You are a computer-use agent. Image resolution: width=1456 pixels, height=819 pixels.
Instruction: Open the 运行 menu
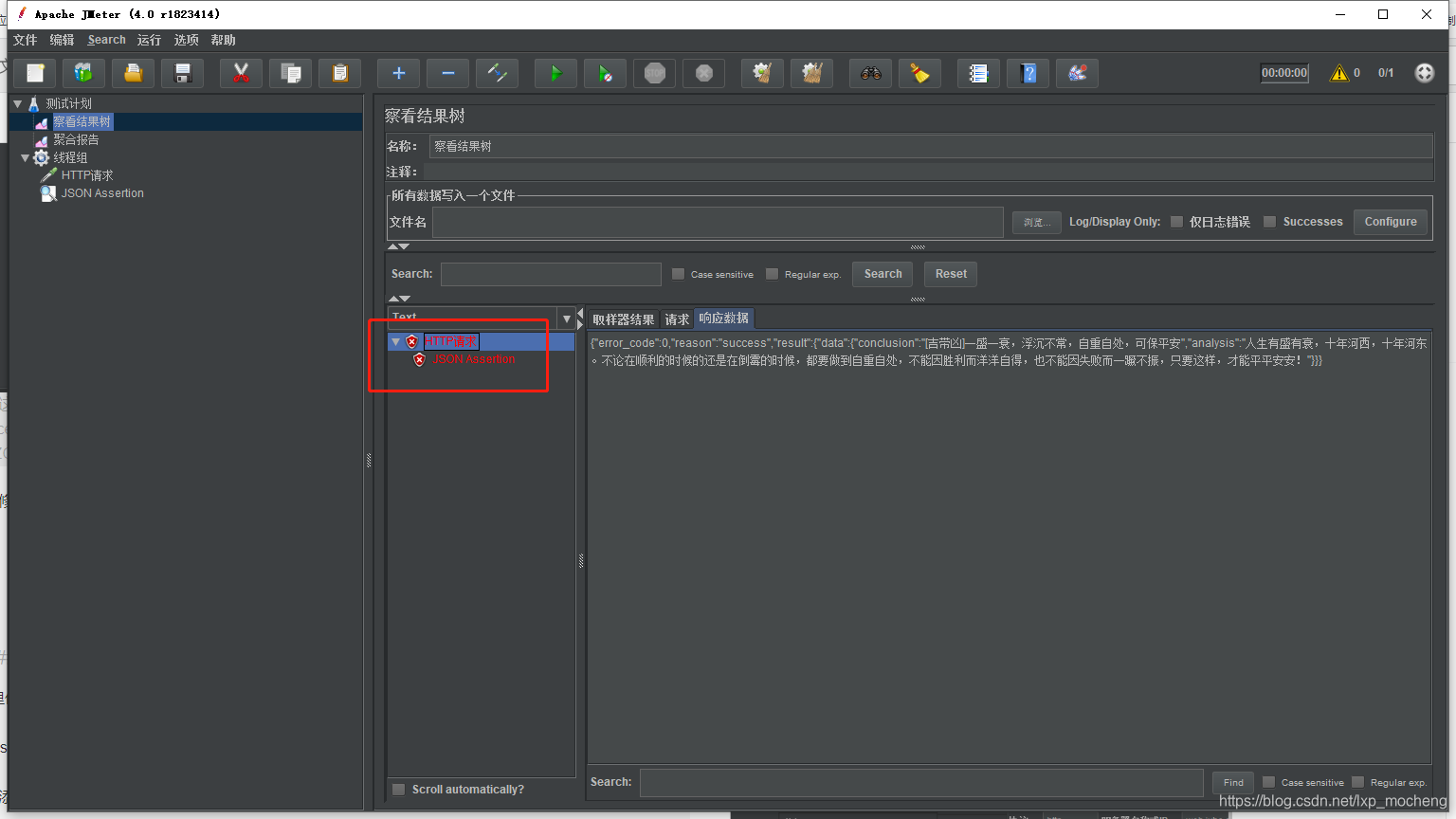[149, 40]
